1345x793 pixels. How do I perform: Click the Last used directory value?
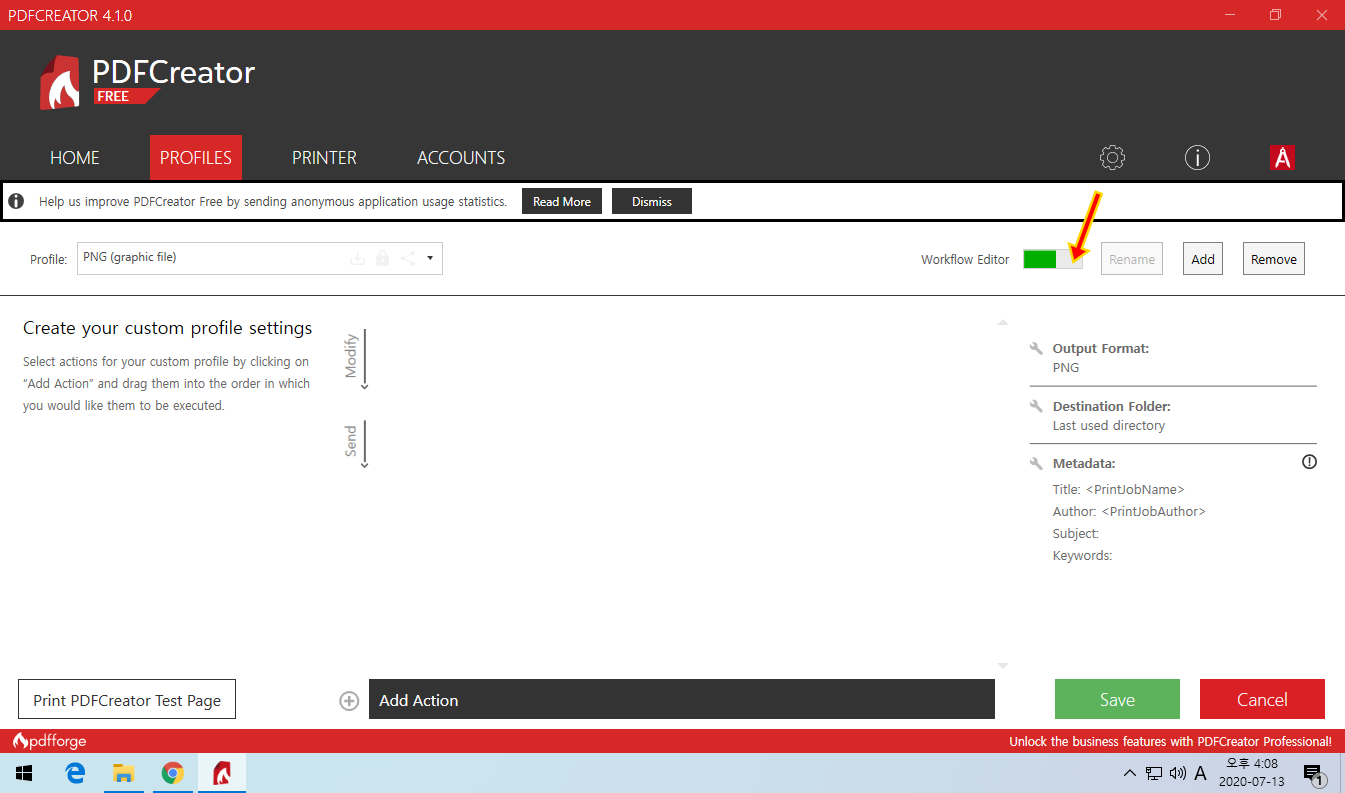[x=1109, y=426]
